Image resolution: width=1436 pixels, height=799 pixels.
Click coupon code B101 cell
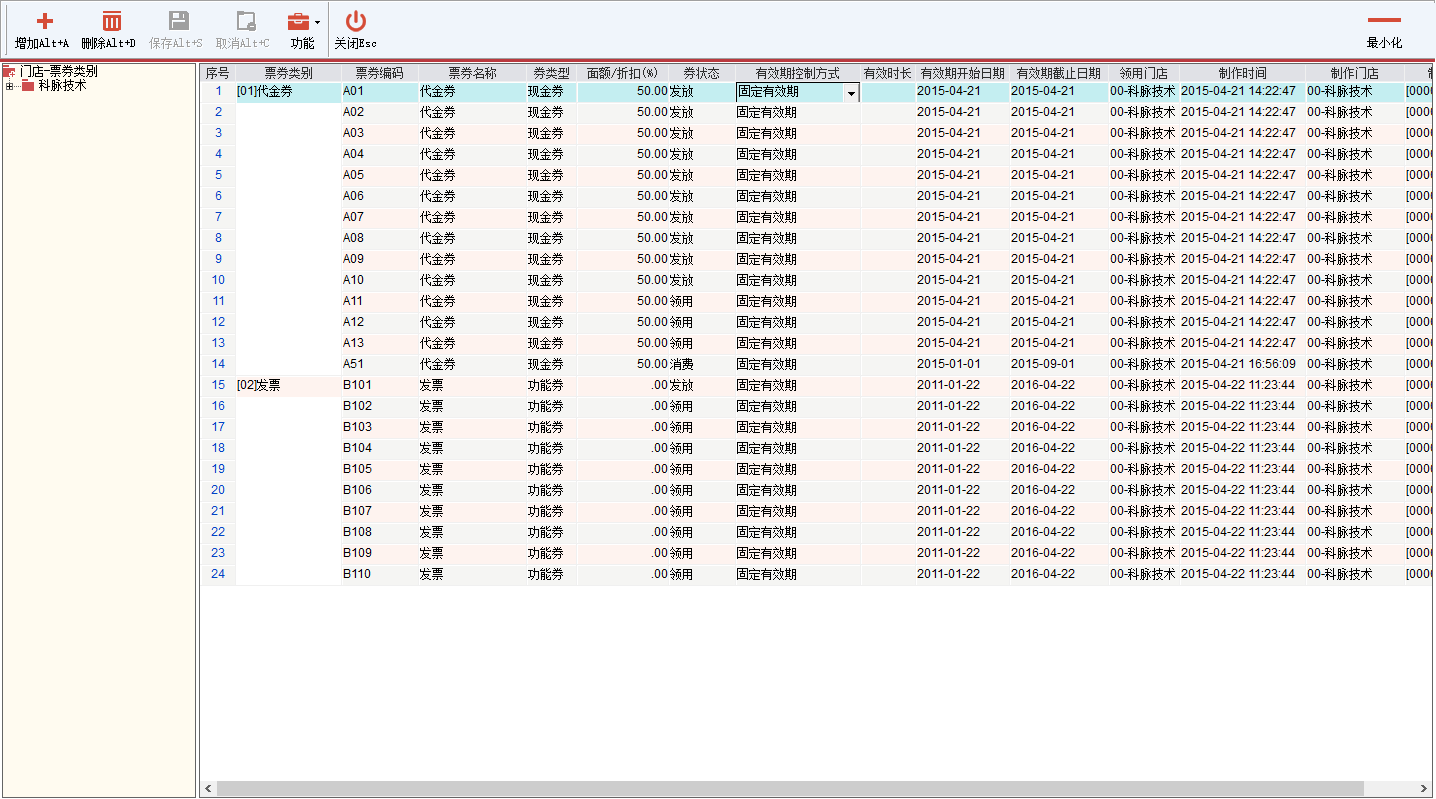[379, 385]
